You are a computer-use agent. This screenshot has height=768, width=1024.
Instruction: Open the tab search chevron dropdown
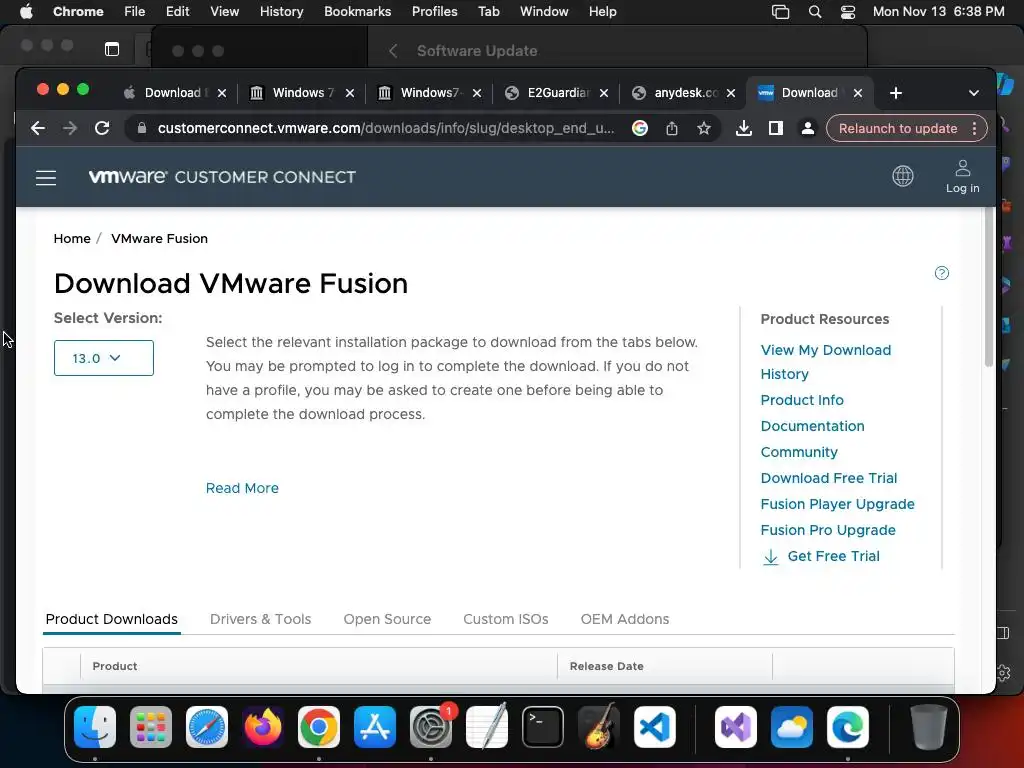(x=974, y=93)
